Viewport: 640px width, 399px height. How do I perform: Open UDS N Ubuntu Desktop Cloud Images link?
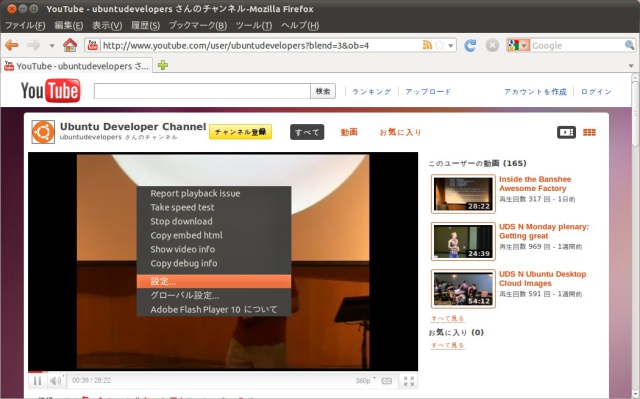(542, 279)
